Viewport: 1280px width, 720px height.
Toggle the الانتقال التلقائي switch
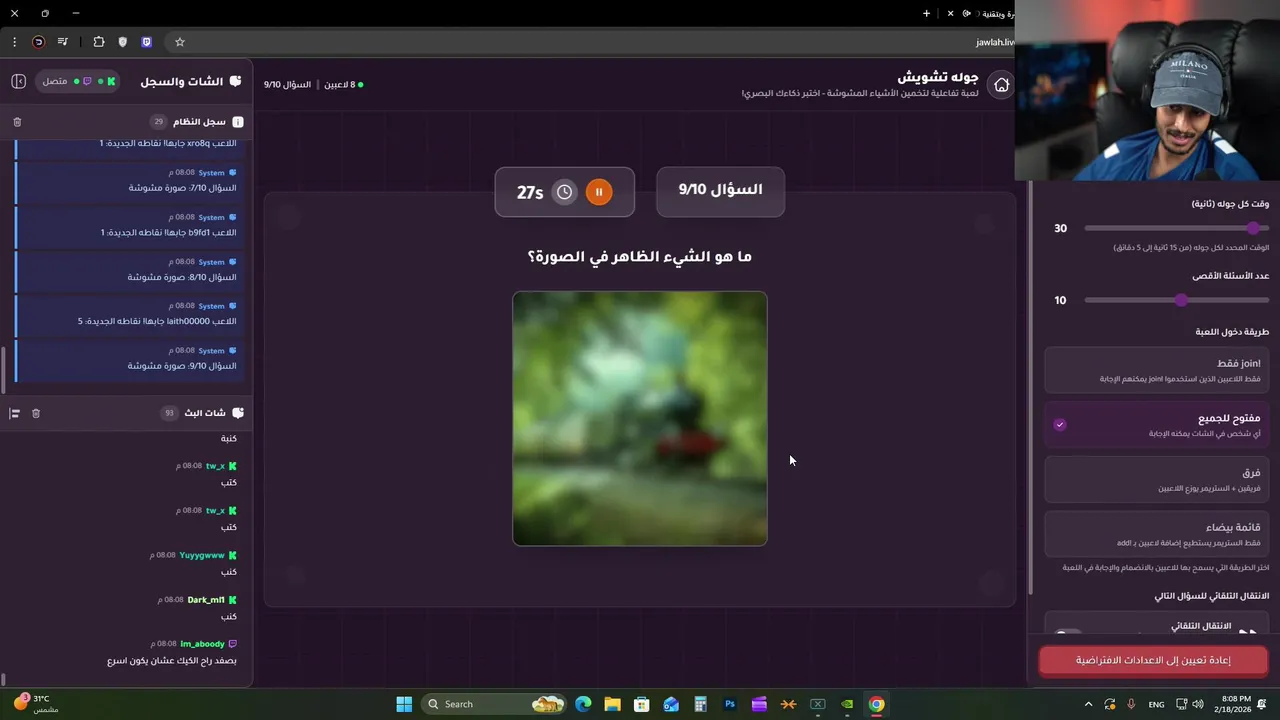[x=1069, y=633]
